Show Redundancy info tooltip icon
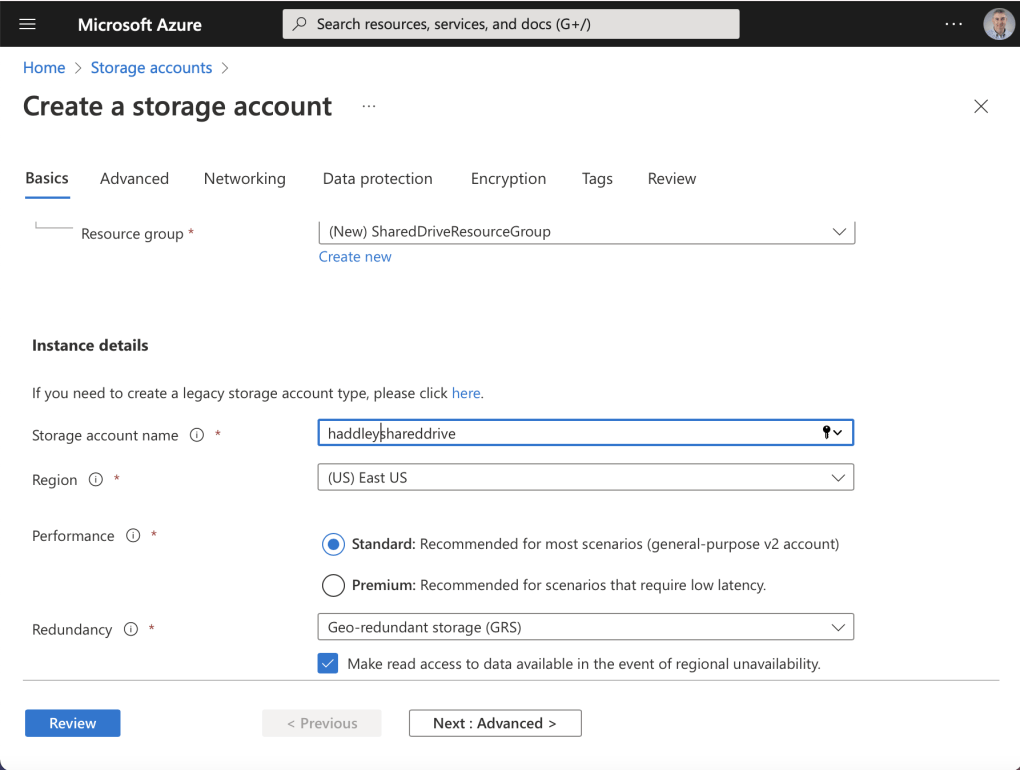 130,630
